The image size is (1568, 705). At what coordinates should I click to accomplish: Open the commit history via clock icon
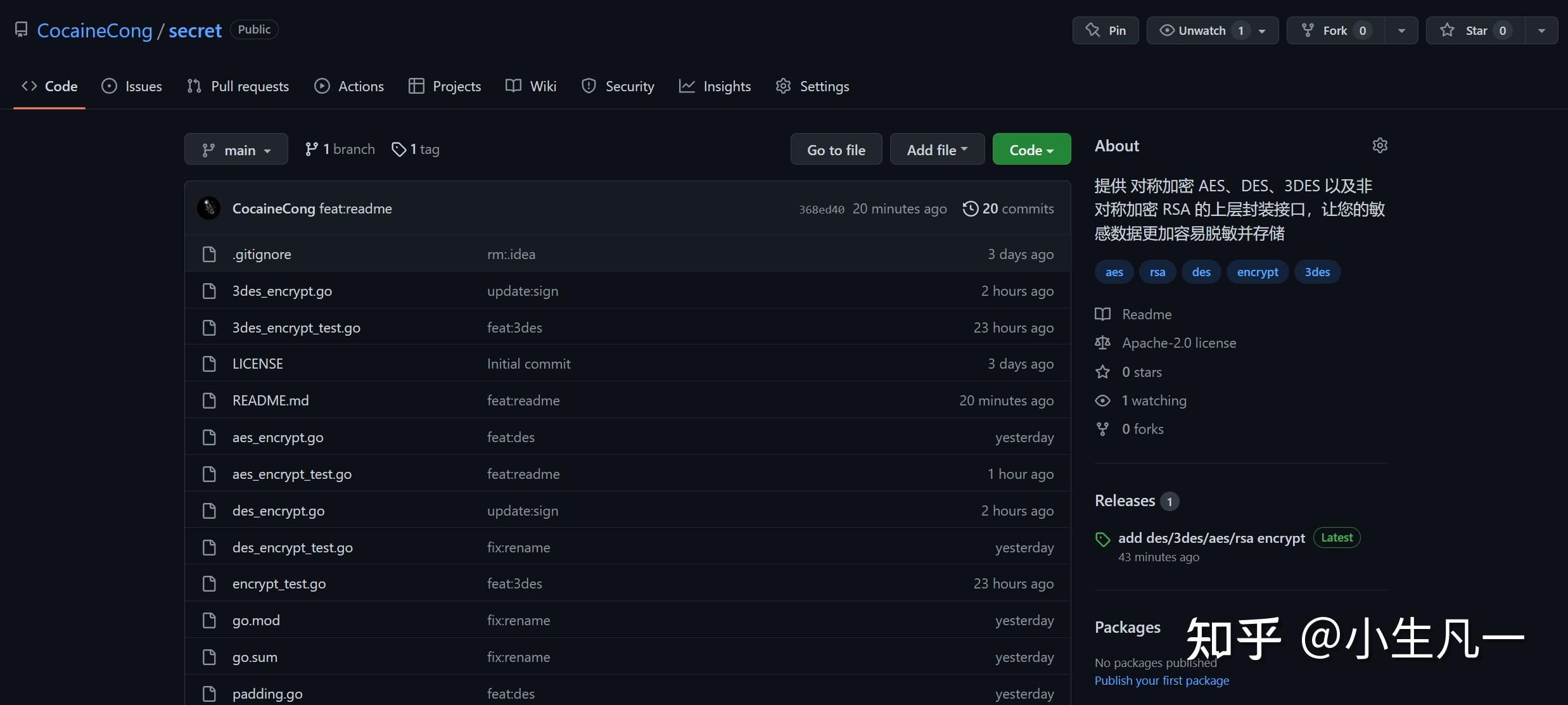[x=970, y=208]
